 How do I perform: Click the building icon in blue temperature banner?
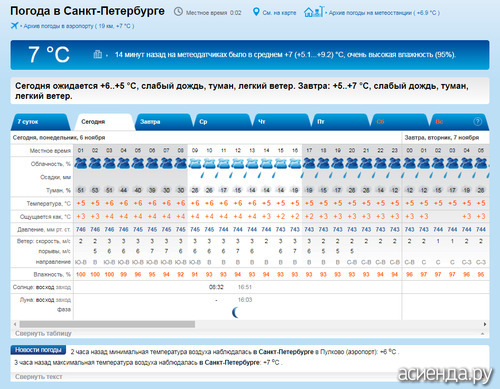[97, 54]
